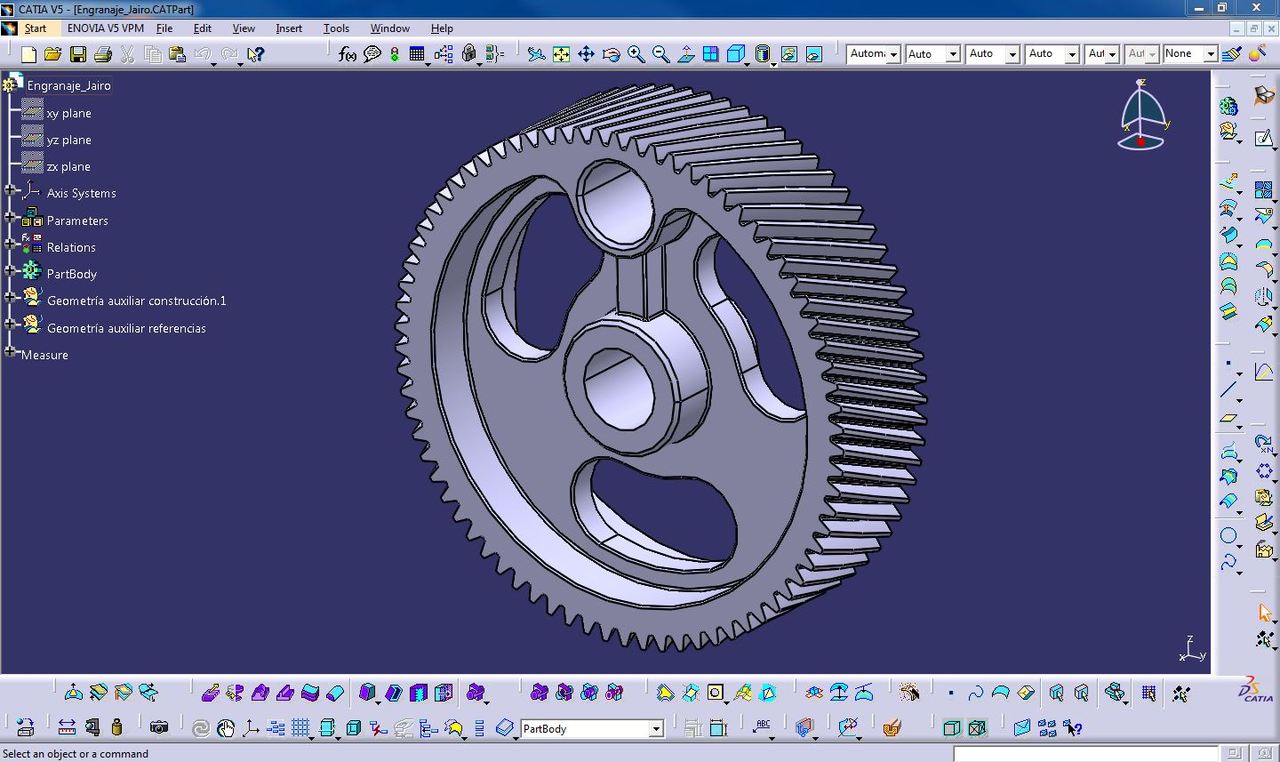Select Geometría auxiliar referencias in tree
This screenshot has width=1280, height=762.
point(126,328)
